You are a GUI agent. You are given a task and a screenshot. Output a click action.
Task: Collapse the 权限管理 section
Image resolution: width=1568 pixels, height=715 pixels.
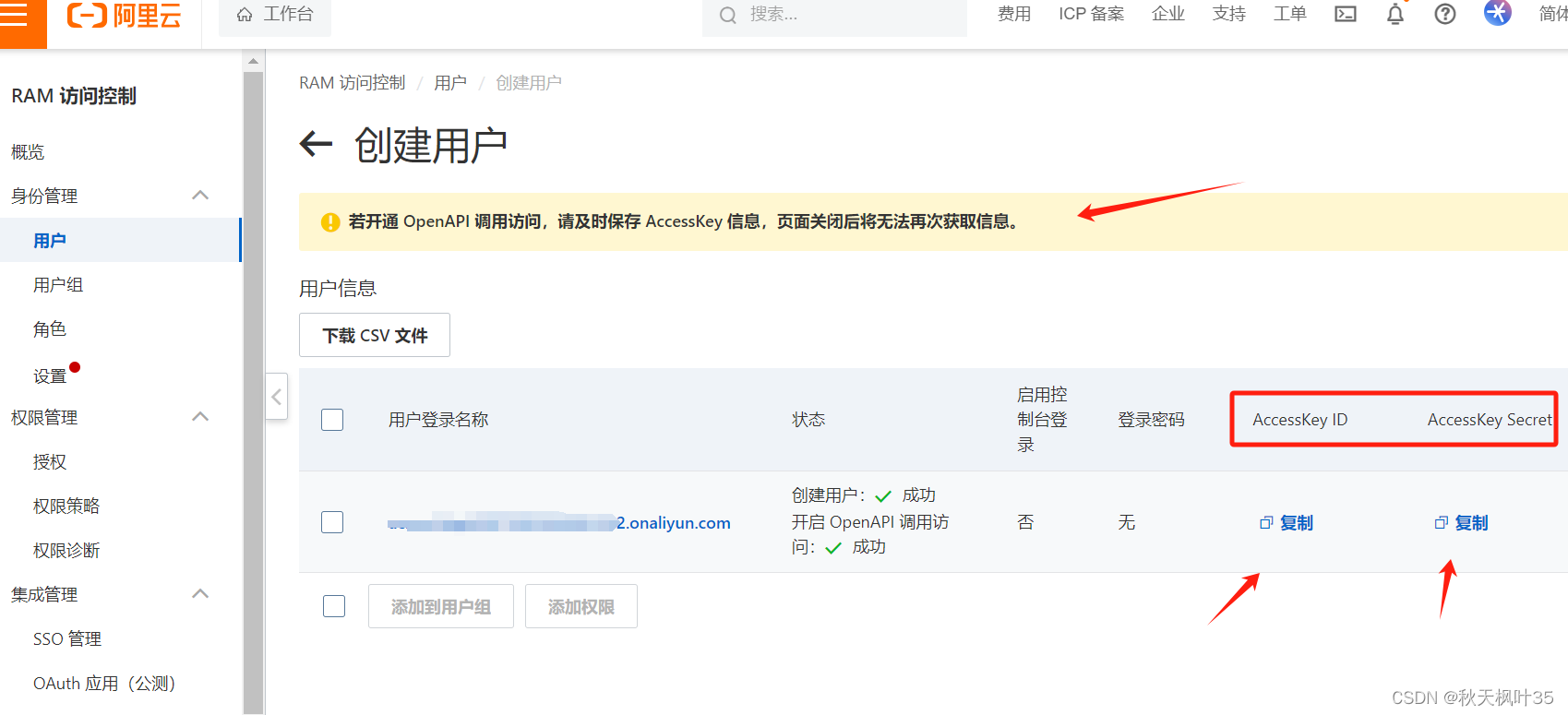200,417
